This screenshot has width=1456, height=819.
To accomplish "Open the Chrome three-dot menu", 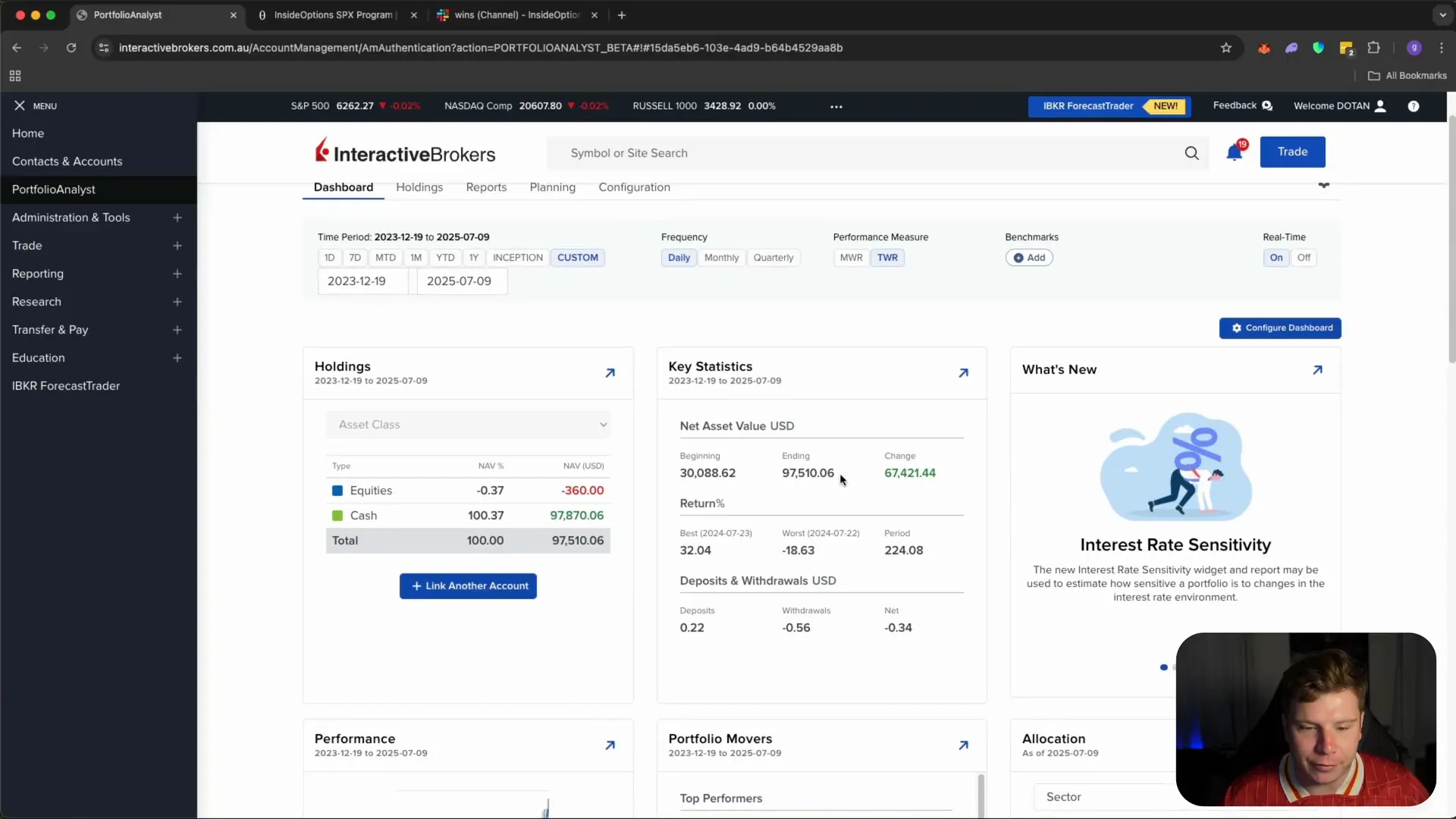I will pos(1442,48).
